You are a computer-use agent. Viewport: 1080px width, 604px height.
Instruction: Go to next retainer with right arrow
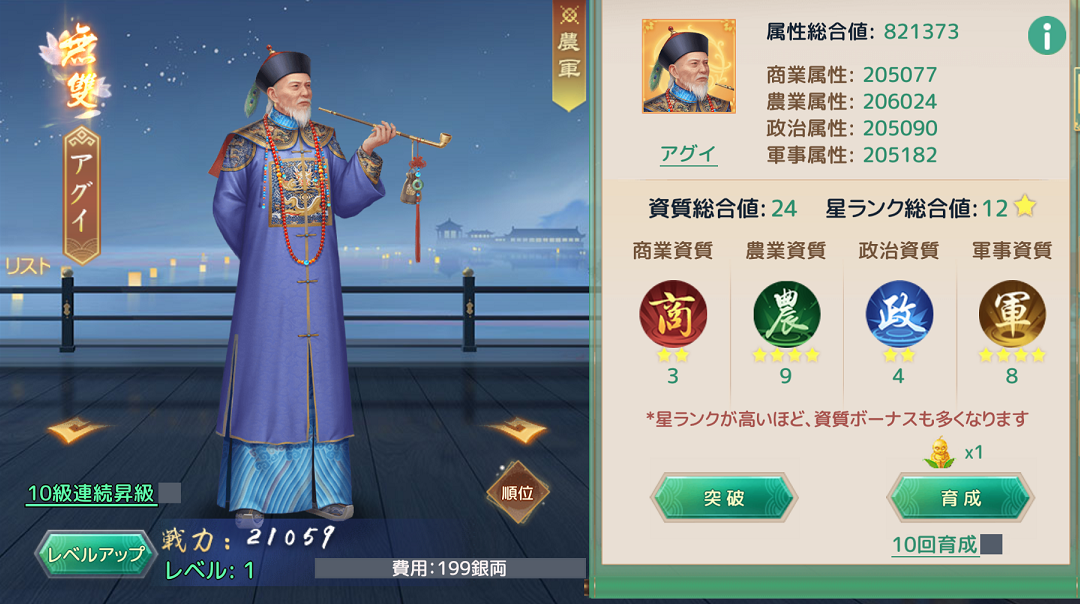pos(518,430)
